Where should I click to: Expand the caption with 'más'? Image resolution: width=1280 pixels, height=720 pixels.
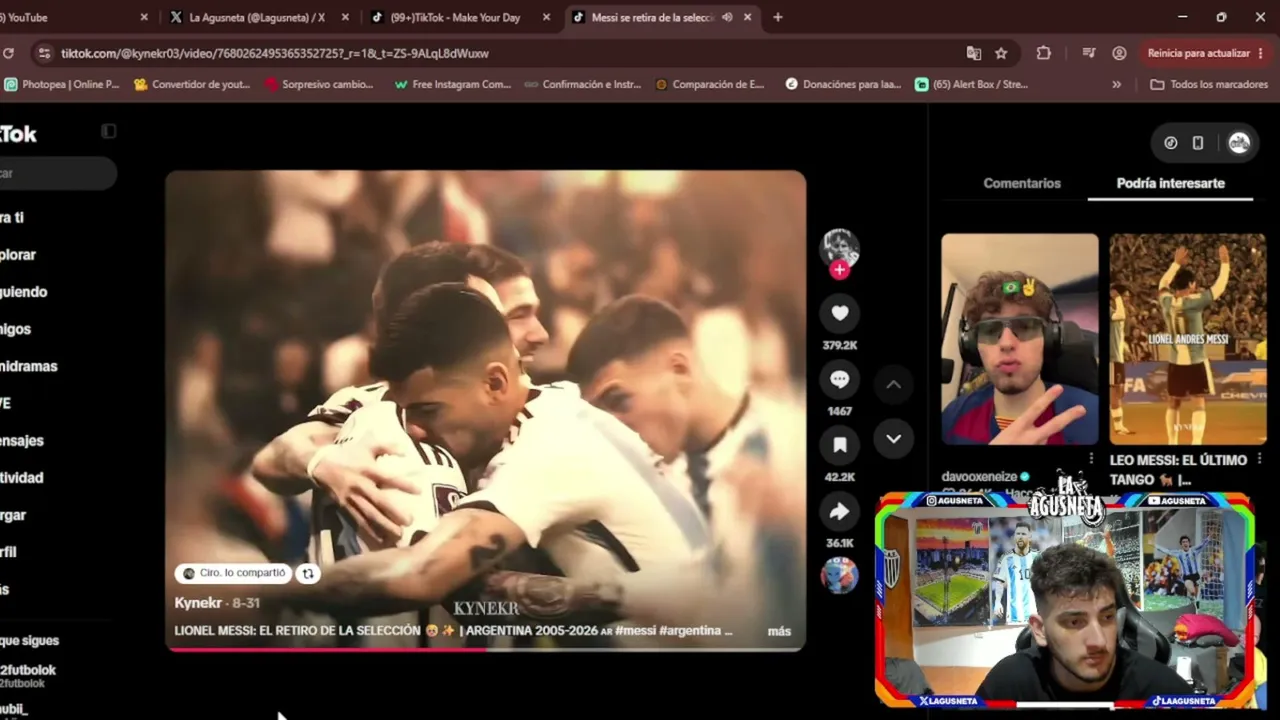pyautogui.click(x=779, y=631)
